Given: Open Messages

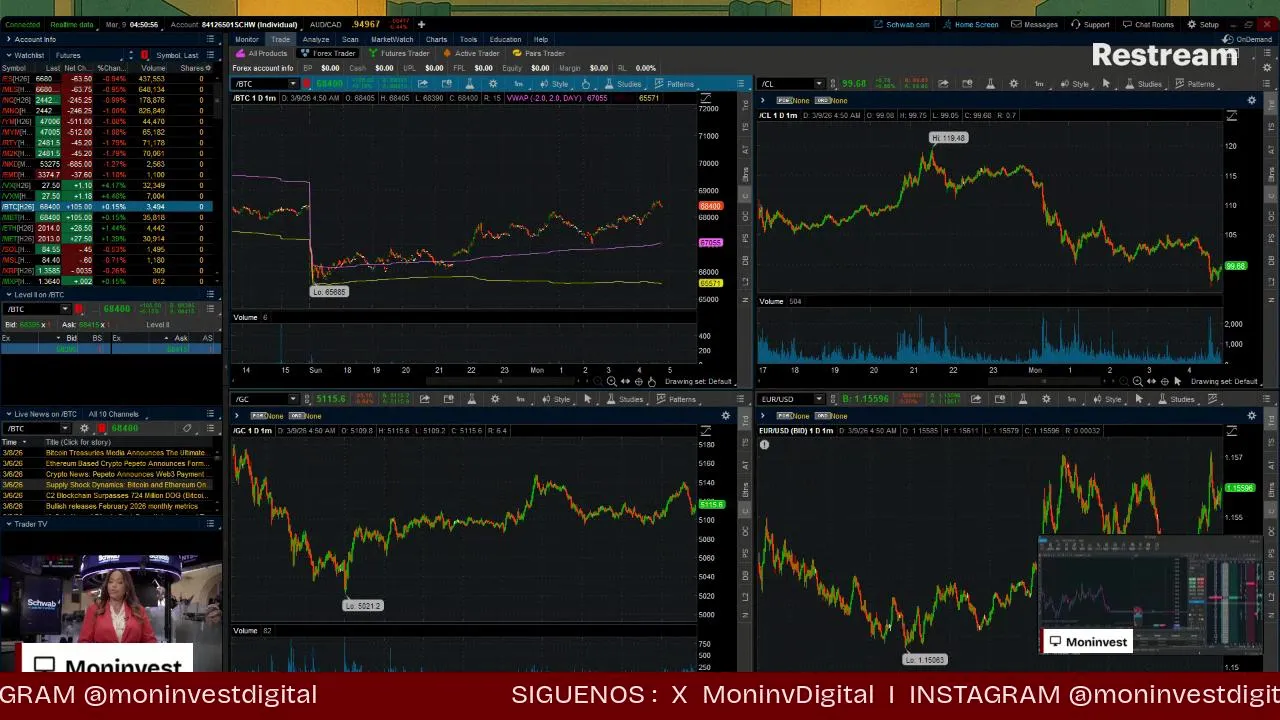Looking at the screenshot, I should [1035, 24].
